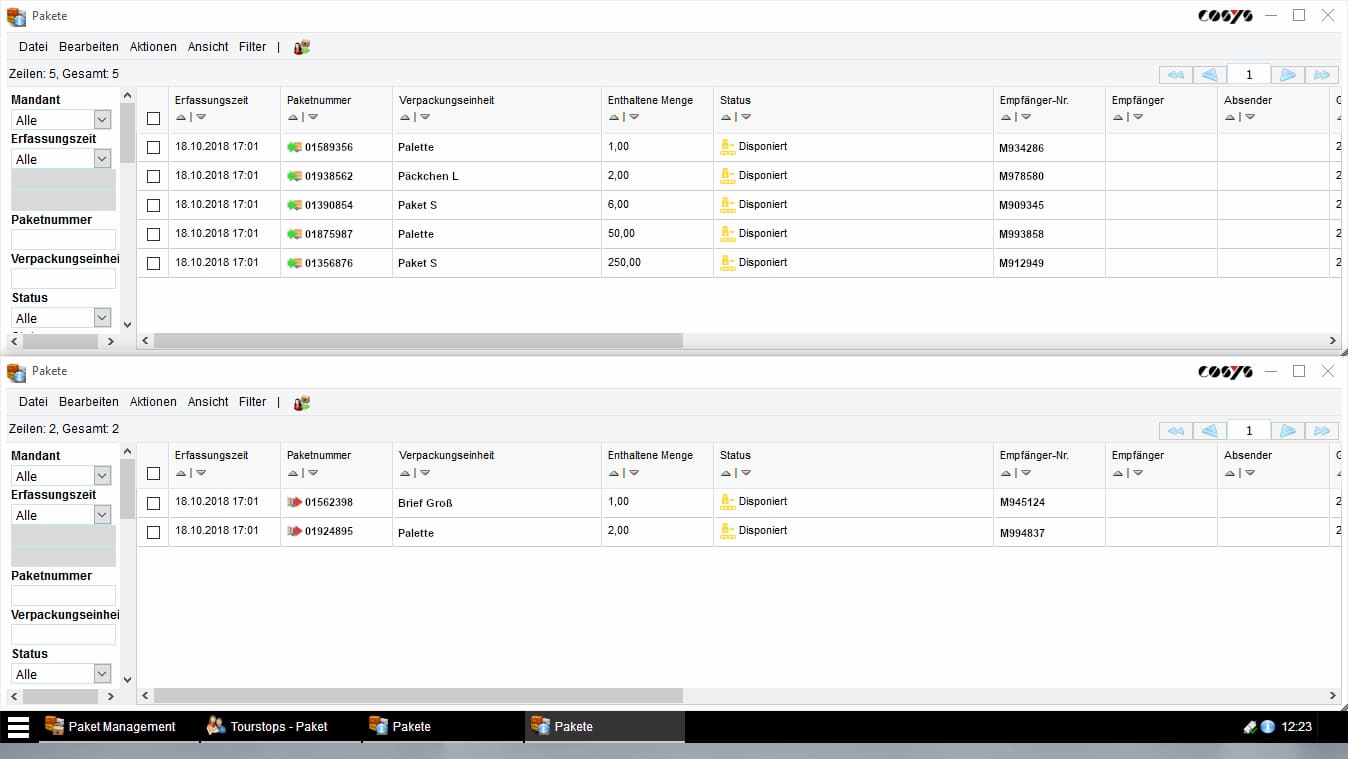Viewport: 1348px width, 759px height.
Task: Select checkbox for row with Paketnummer 01938562
Action: tap(153, 175)
